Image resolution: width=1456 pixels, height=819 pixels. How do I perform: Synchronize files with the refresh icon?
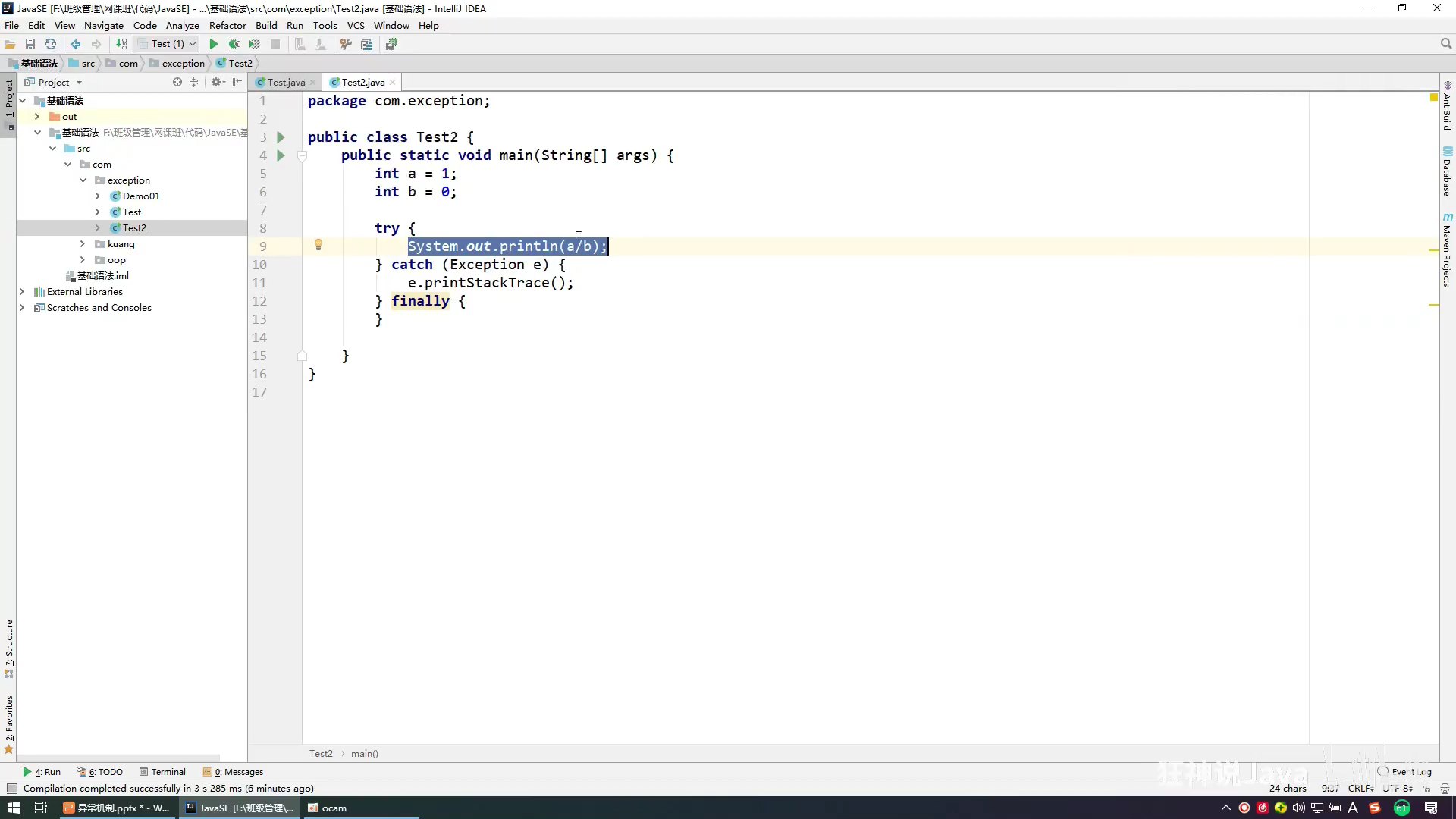pyautogui.click(x=51, y=44)
